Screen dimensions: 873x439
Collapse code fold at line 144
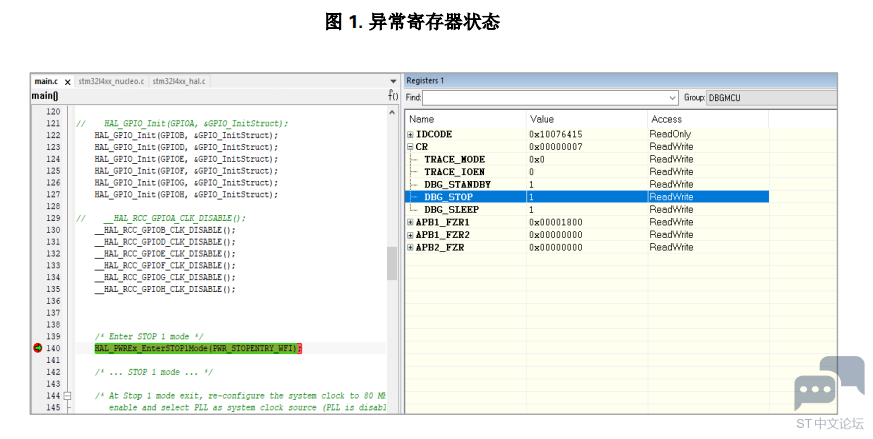point(67,396)
